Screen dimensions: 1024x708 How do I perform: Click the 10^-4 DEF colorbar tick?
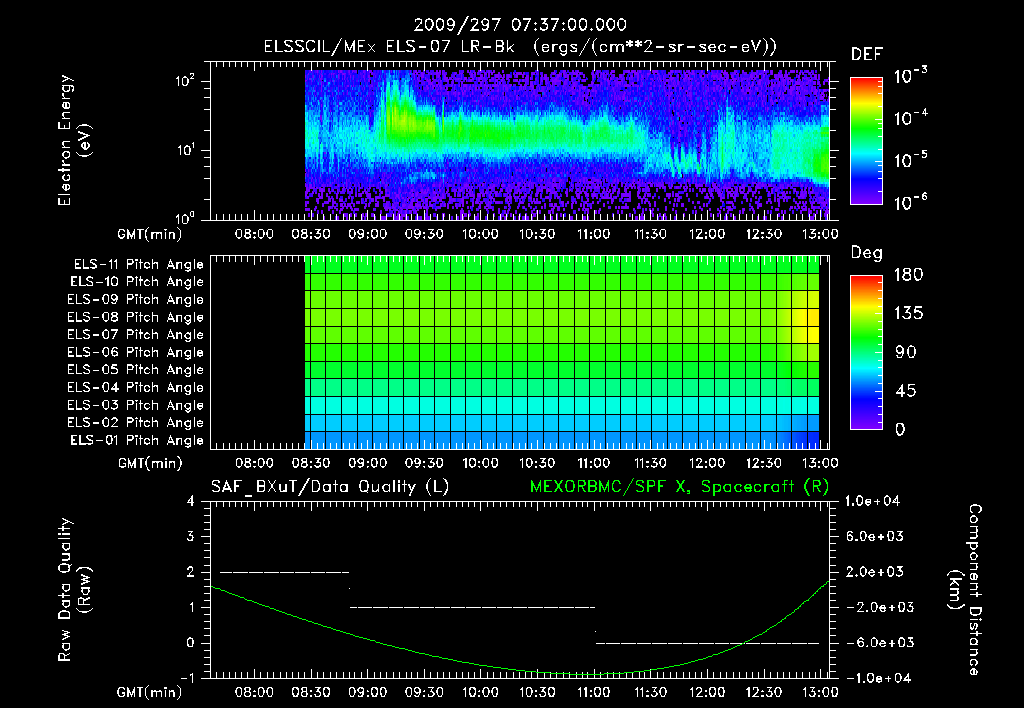click(910, 118)
